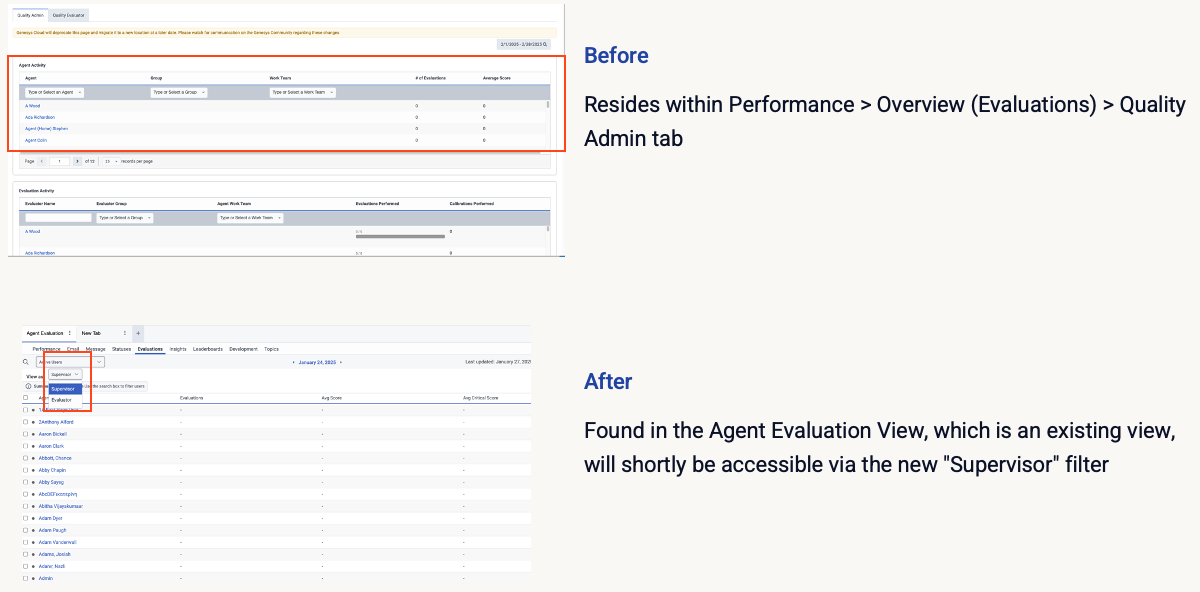Choose Evaluator option in the dropdown list
1200x592 pixels.
[61, 399]
